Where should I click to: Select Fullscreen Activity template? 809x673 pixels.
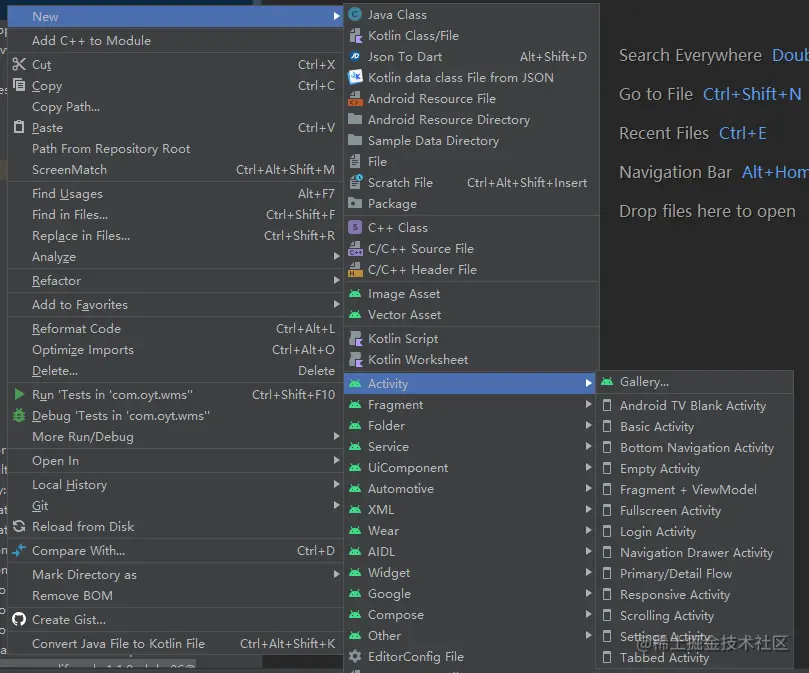pos(694,510)
